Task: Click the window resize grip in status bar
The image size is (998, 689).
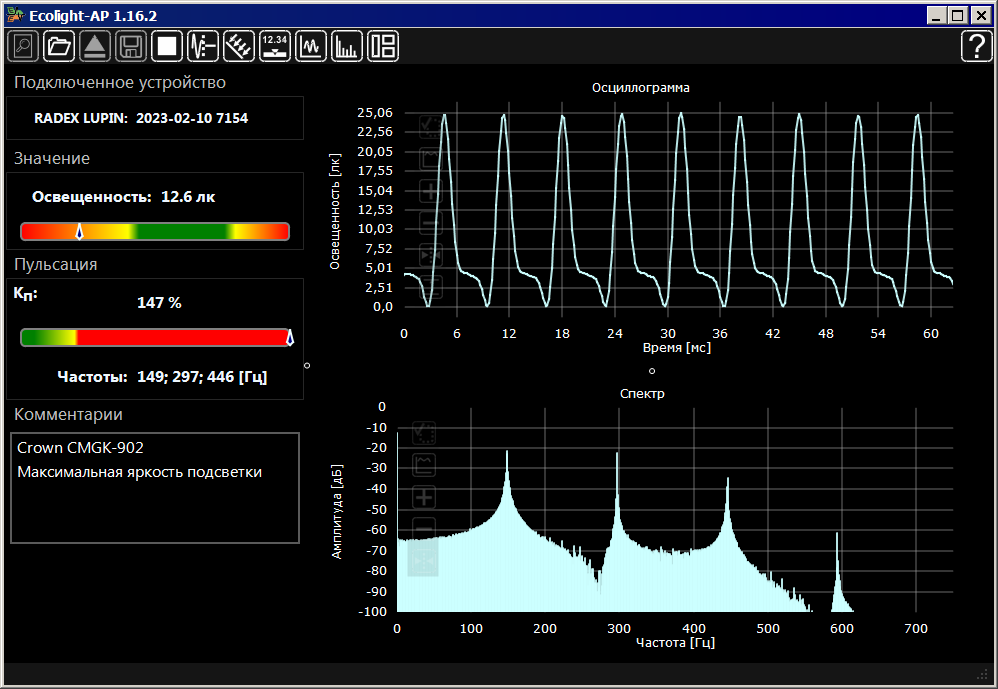Action: click(981, 674)
